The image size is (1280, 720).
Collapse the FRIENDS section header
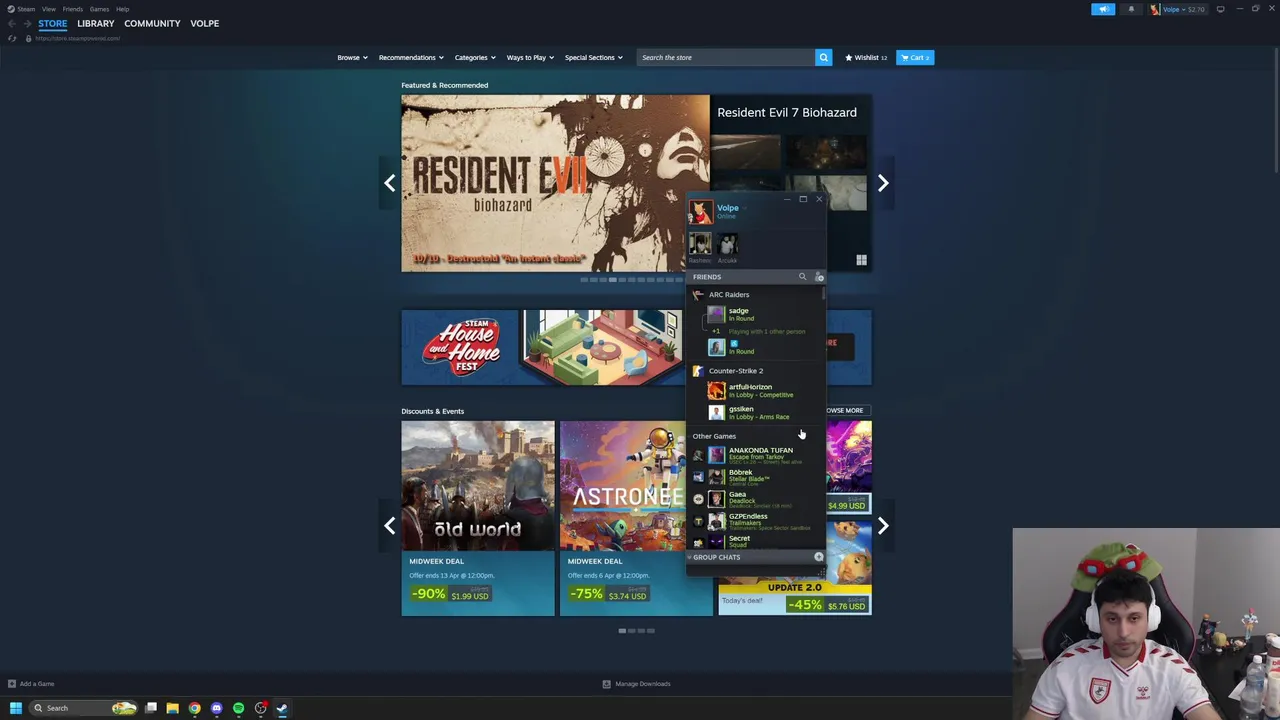tap(707, 277)
